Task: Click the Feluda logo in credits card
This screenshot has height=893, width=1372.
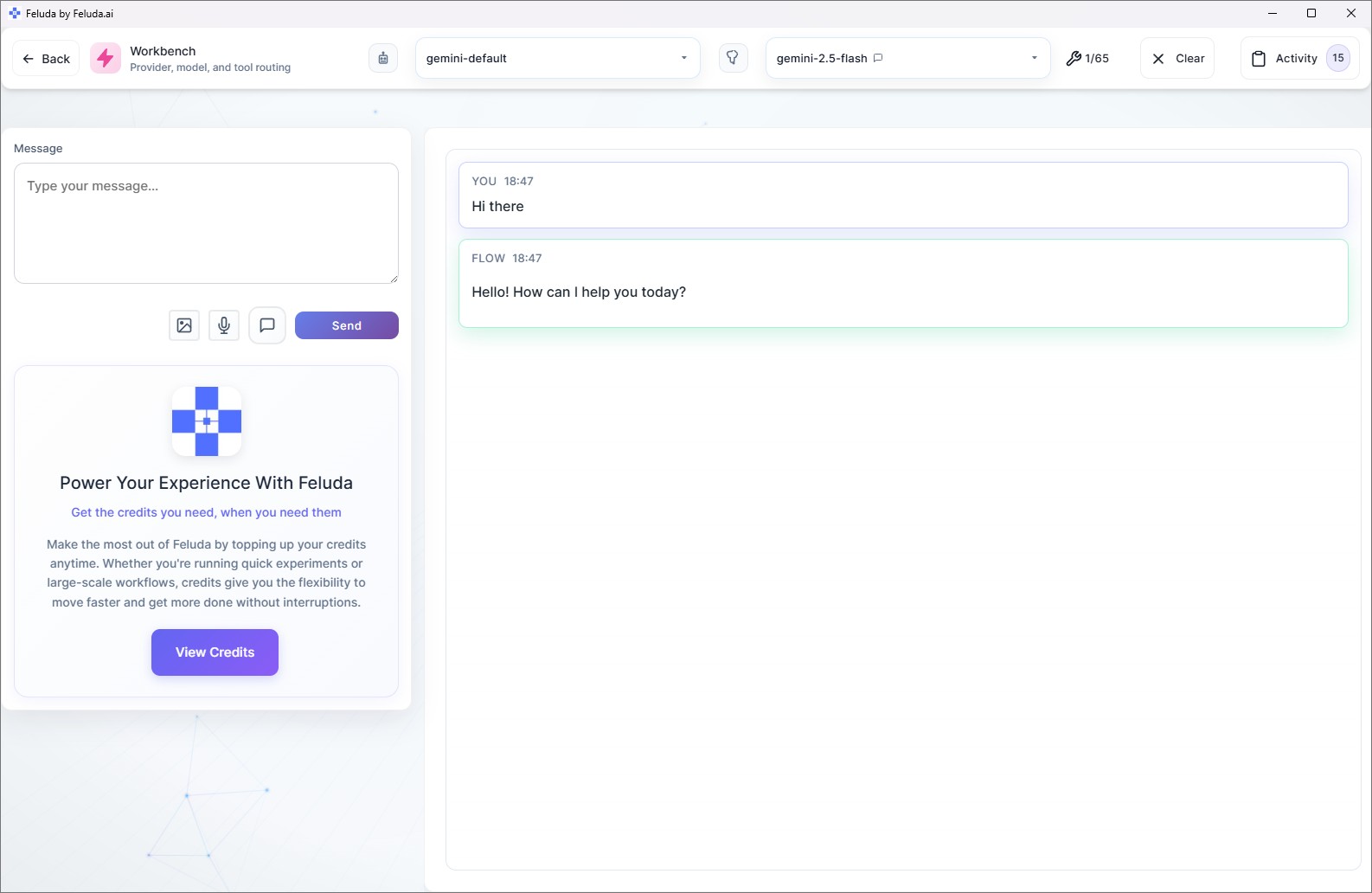Action: click(x=206, y=421)
